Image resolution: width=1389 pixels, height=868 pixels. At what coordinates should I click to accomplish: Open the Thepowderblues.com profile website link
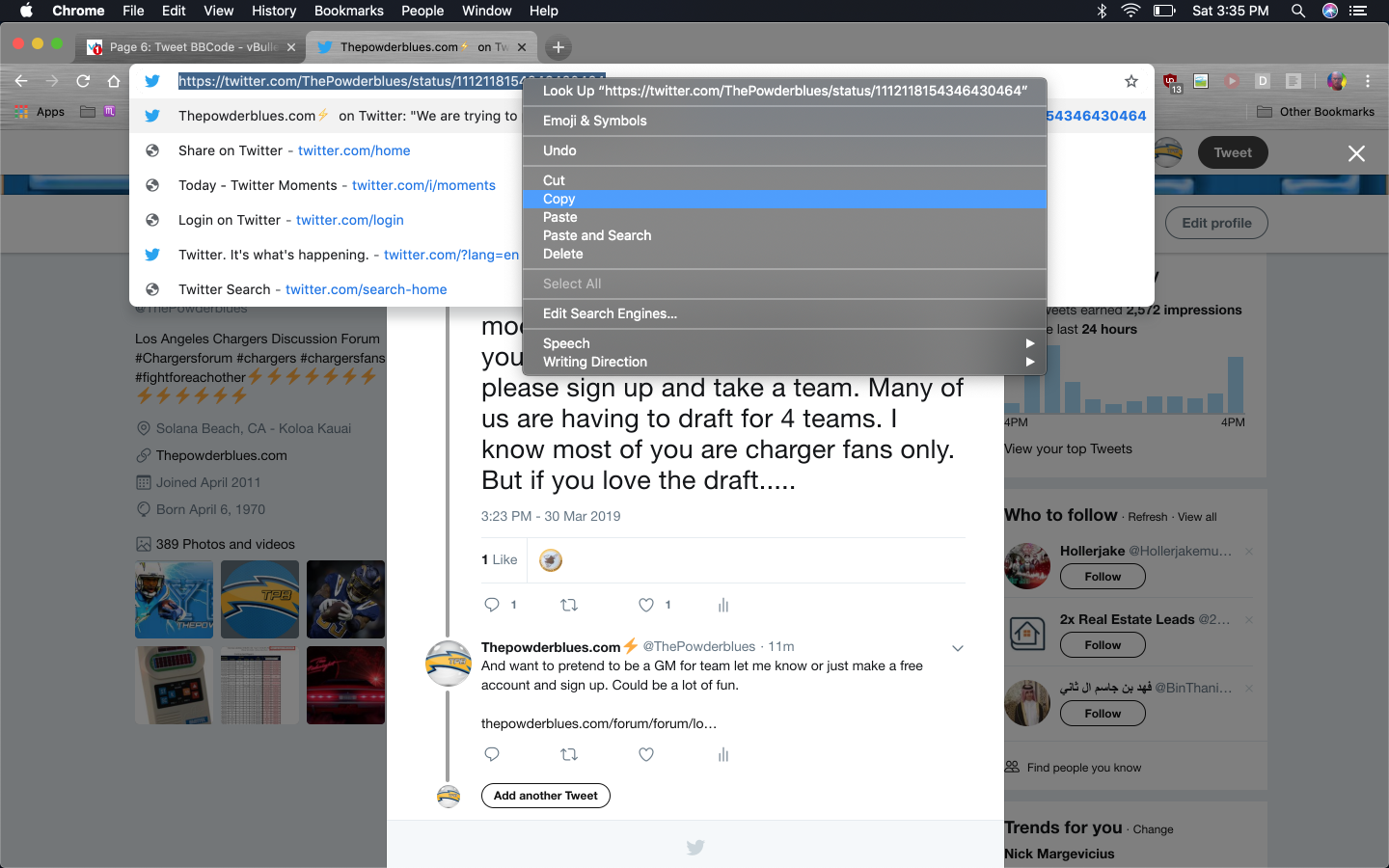point(222,455)
